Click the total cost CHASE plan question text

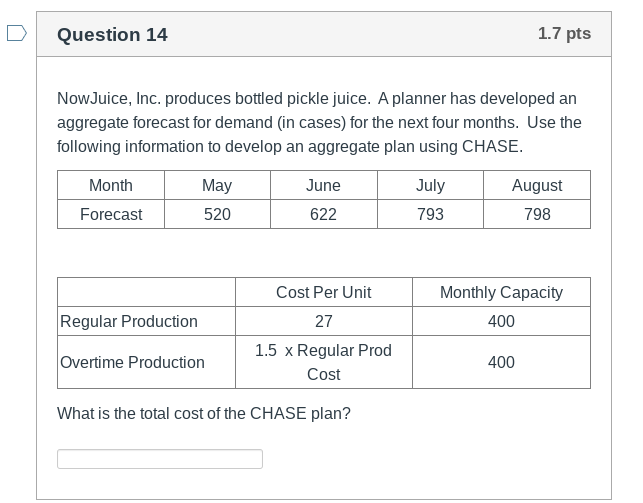tap(205, 413)
